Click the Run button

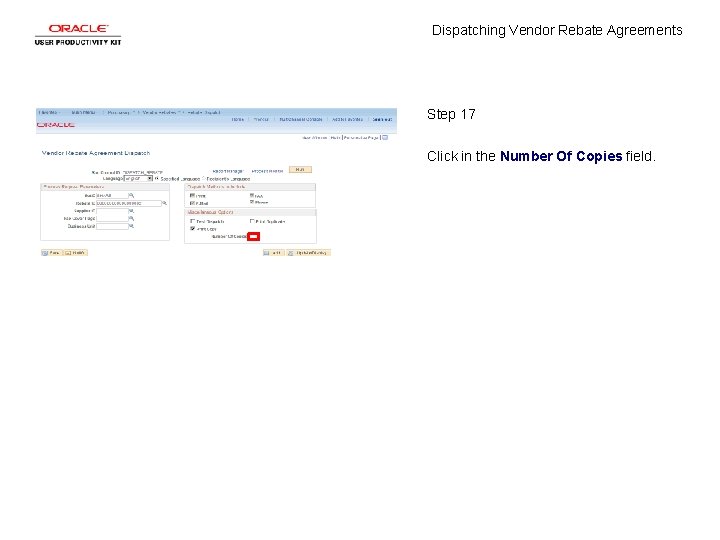[300, 169]
